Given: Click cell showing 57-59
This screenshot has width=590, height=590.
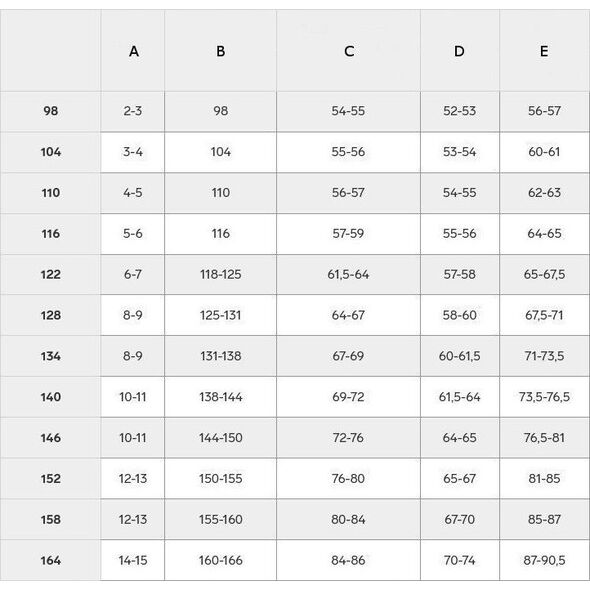Looking at the screenshot, I should pyautogui.click(x=348, y=234).
